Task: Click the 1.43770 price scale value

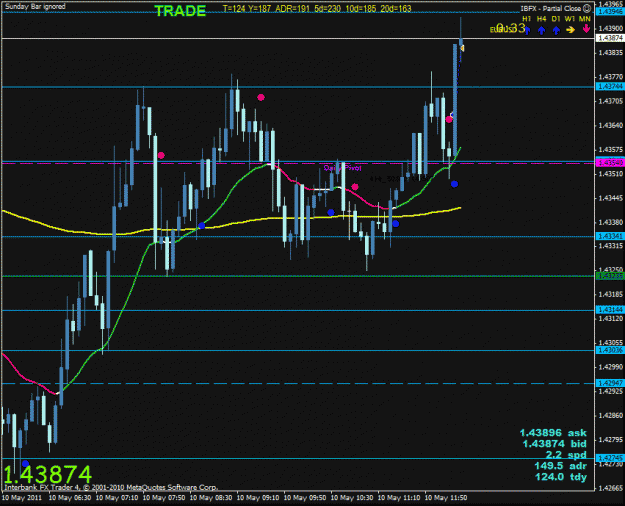Action: pyautogui.click(x=611, y=77)
